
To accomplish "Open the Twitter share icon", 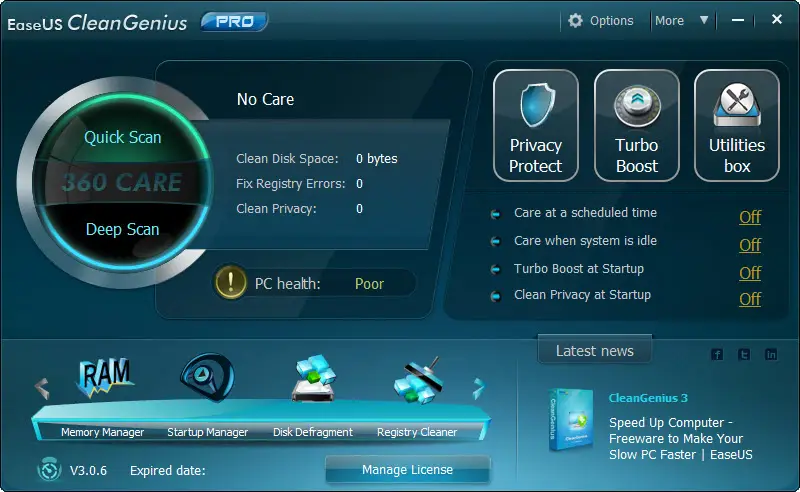I will pos(744,354).
